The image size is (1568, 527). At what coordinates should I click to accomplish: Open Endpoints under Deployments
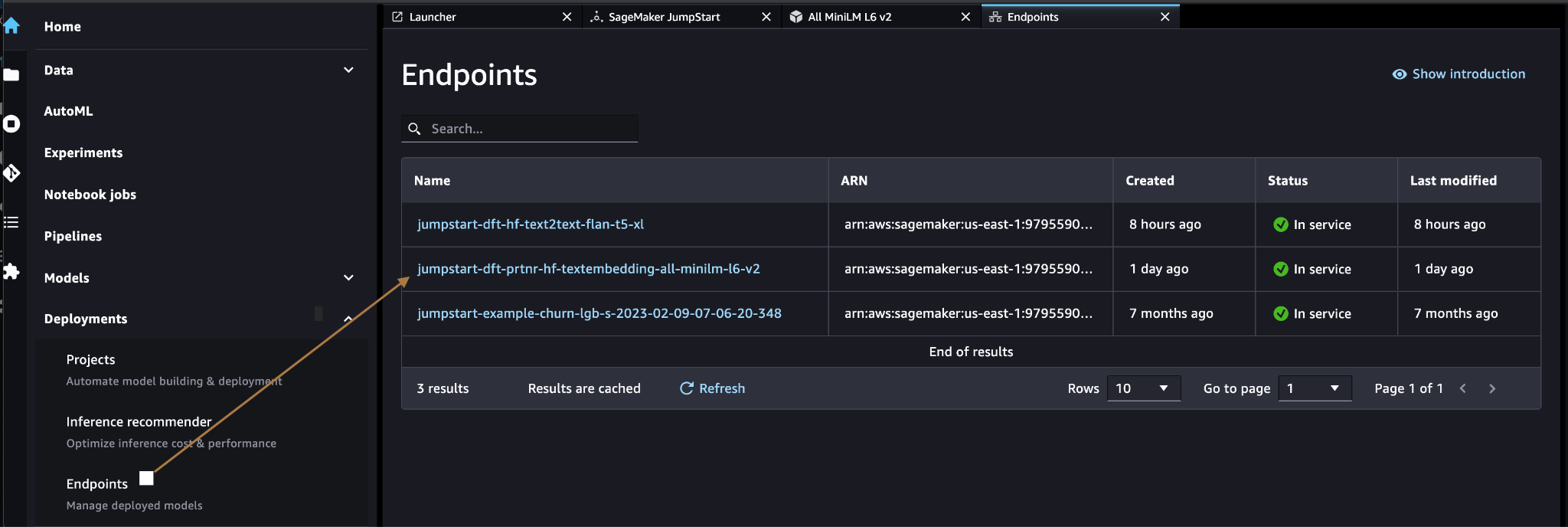[97, 483]
